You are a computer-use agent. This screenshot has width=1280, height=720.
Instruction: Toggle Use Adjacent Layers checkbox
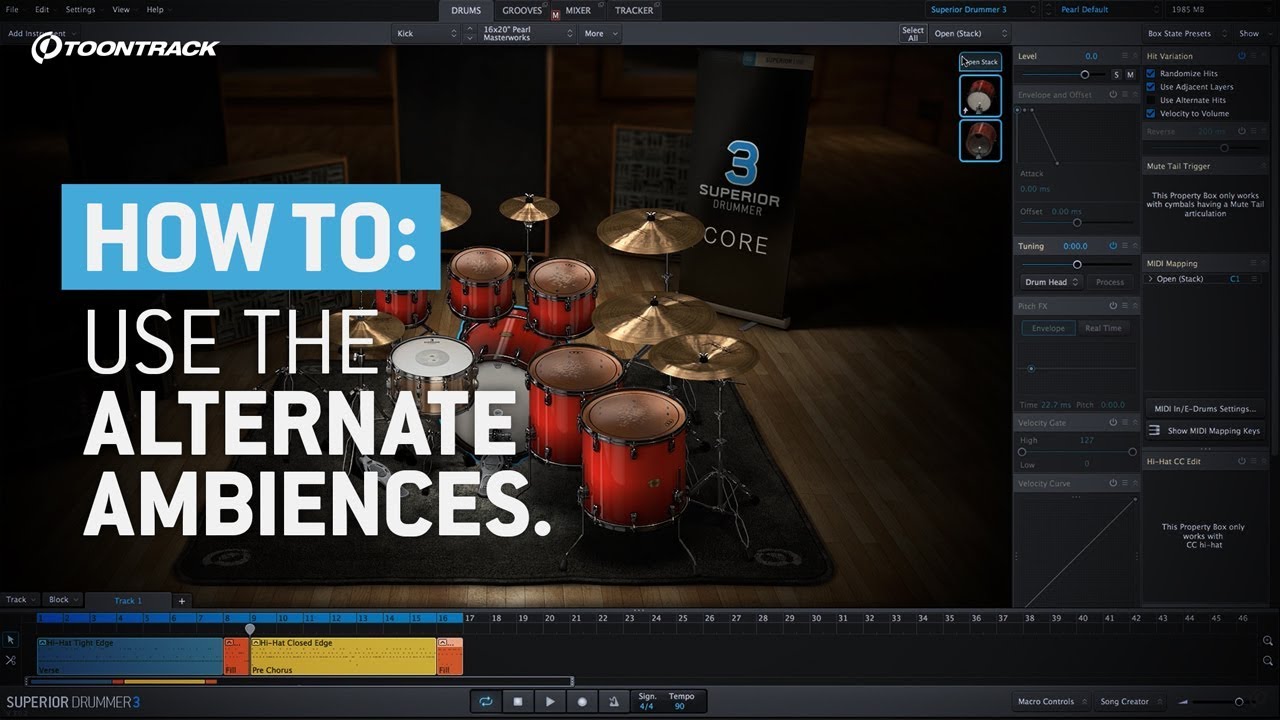pyautogui.click(x=1151, y=87)
